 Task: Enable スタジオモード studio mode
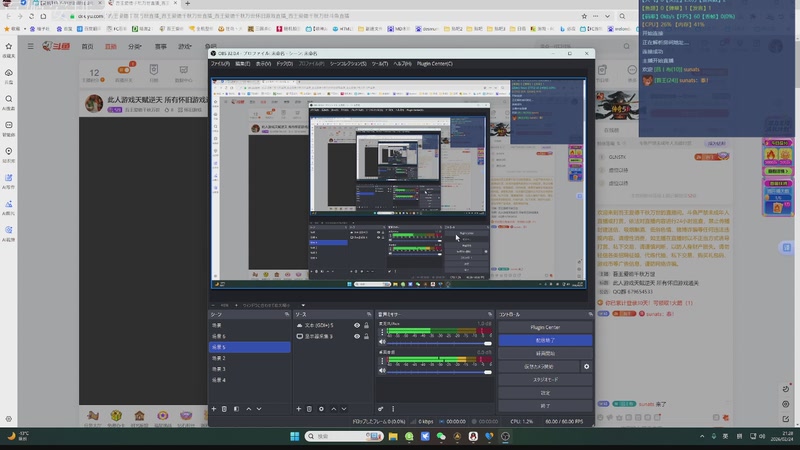pos(545,380)
